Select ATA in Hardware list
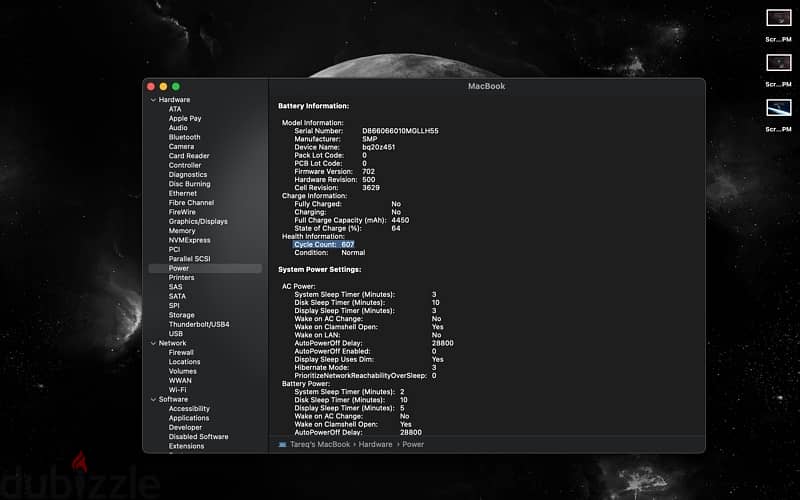Viewport: 800px width, 500px height. tap(175, 109)
